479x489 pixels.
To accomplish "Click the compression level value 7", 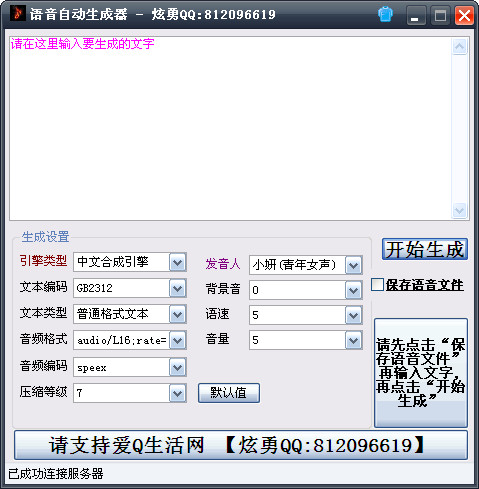I will click(79, 394).
